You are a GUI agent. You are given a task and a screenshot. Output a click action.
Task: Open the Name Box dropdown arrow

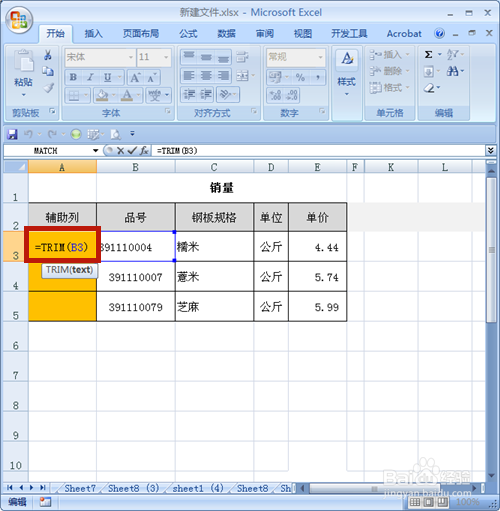[x=95, y=151]
